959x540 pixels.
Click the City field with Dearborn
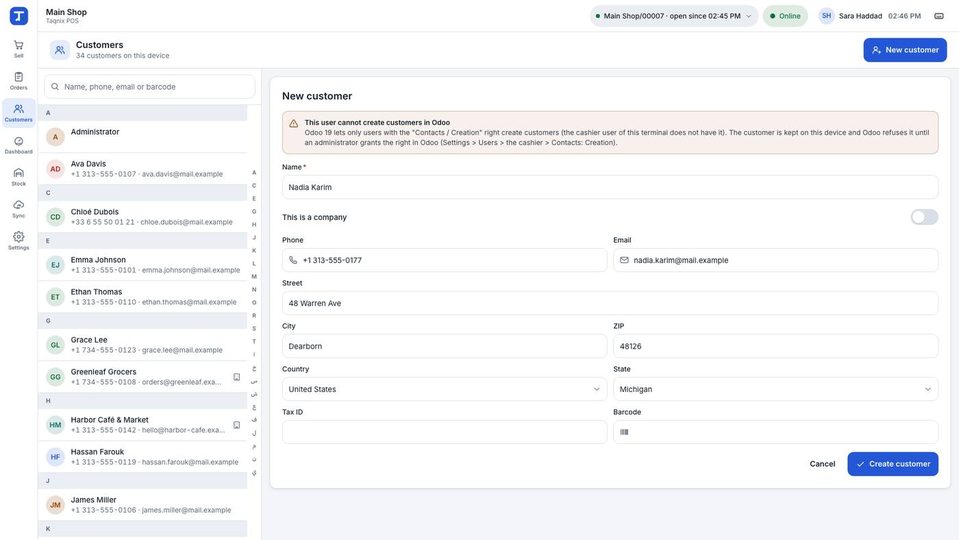[x=444, y=346]
